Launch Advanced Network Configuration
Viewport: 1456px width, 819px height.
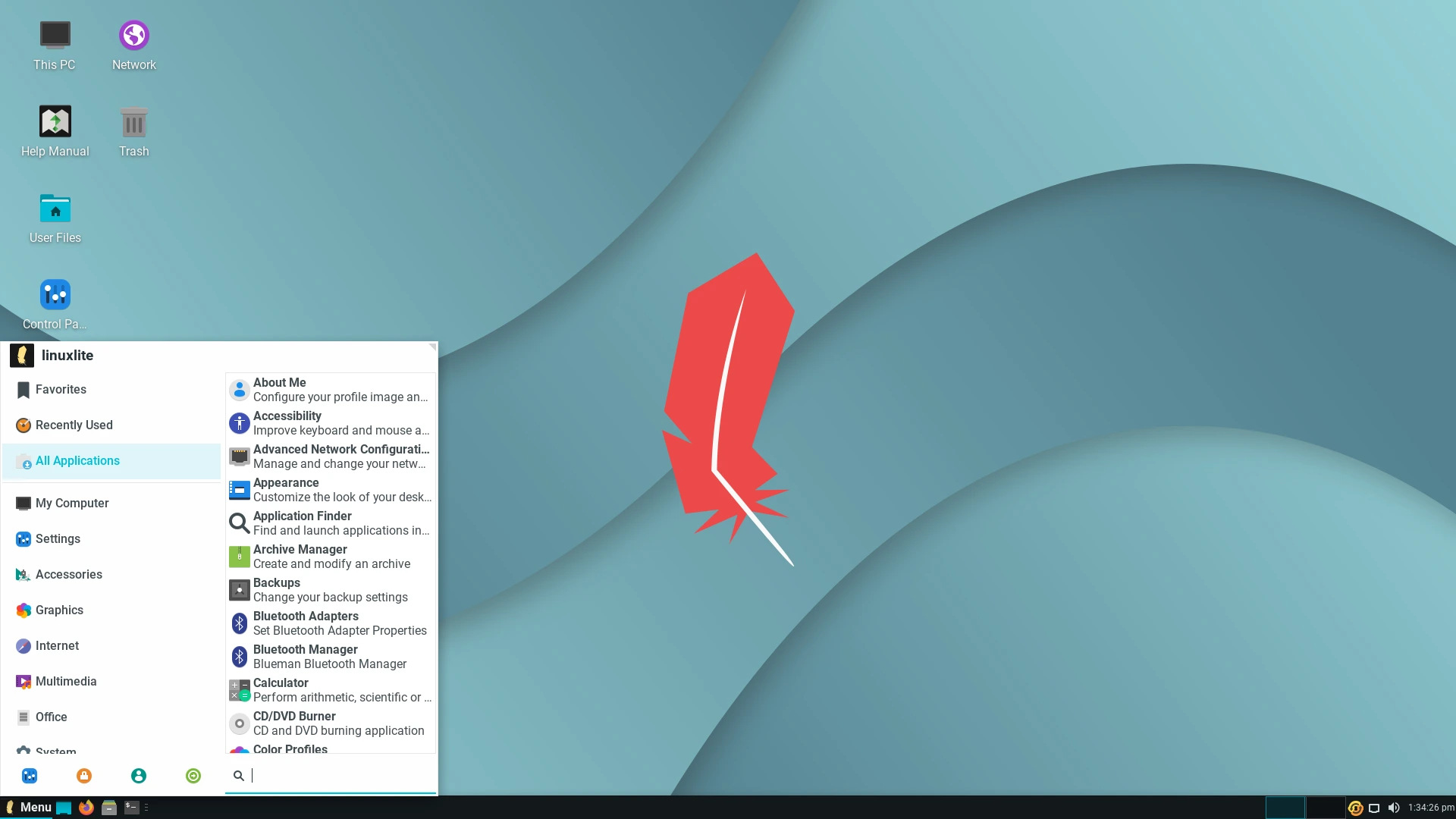(331, 457)
